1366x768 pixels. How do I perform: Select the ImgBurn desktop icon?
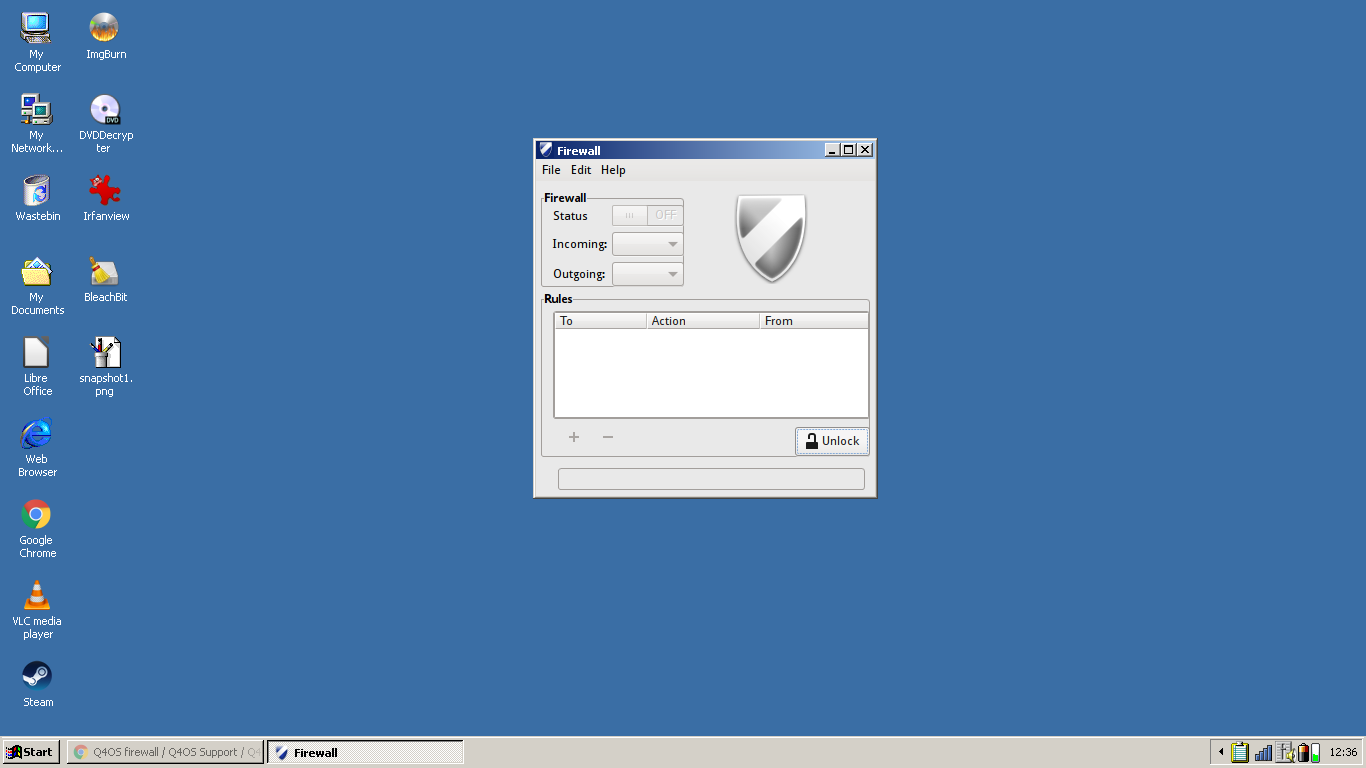[x=104, y=29]
